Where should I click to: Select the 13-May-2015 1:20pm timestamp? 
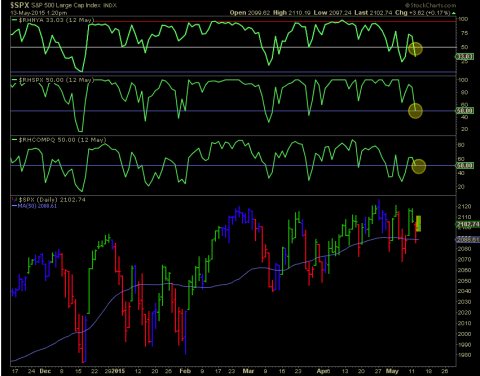pyautogui.click(x=38, y=13)
